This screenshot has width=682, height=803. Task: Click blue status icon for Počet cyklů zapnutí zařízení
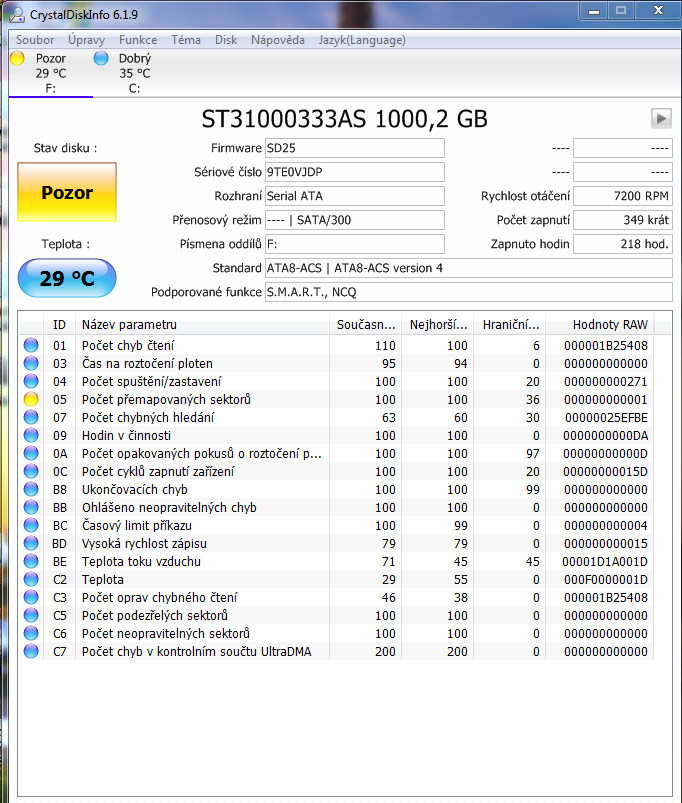[31, 471]
